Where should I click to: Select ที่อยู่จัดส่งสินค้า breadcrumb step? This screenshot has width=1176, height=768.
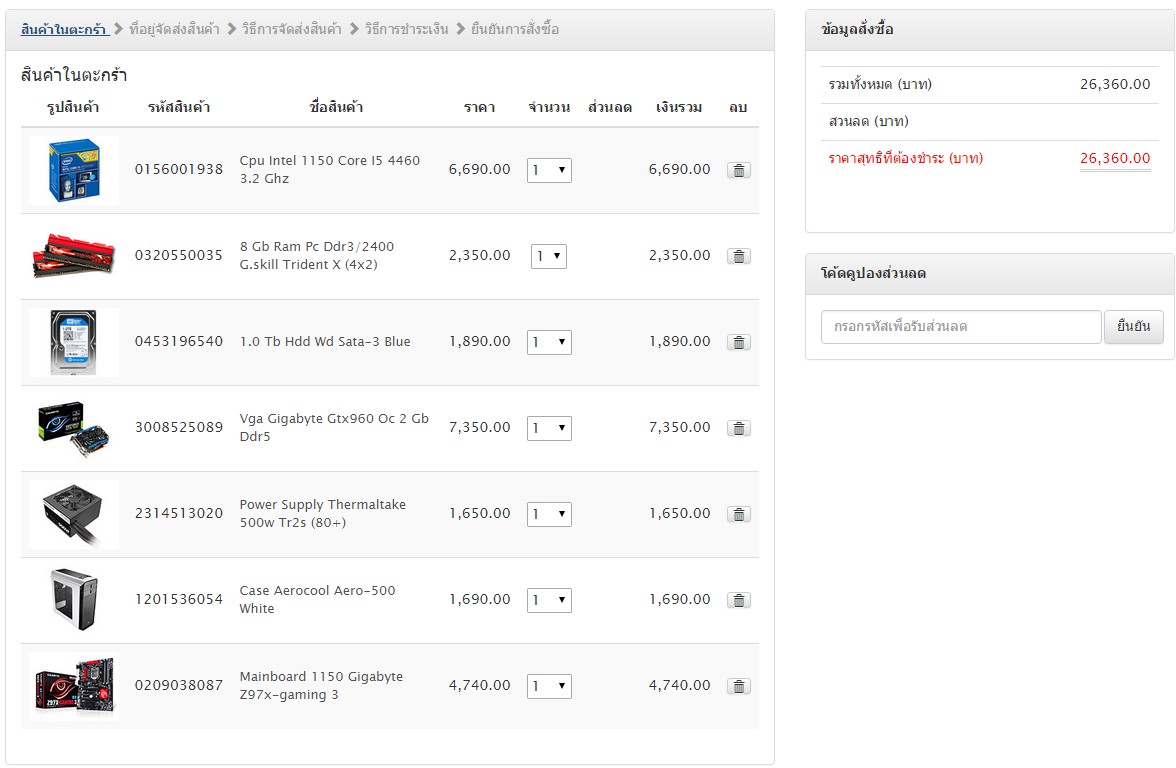tap(174, 29)
